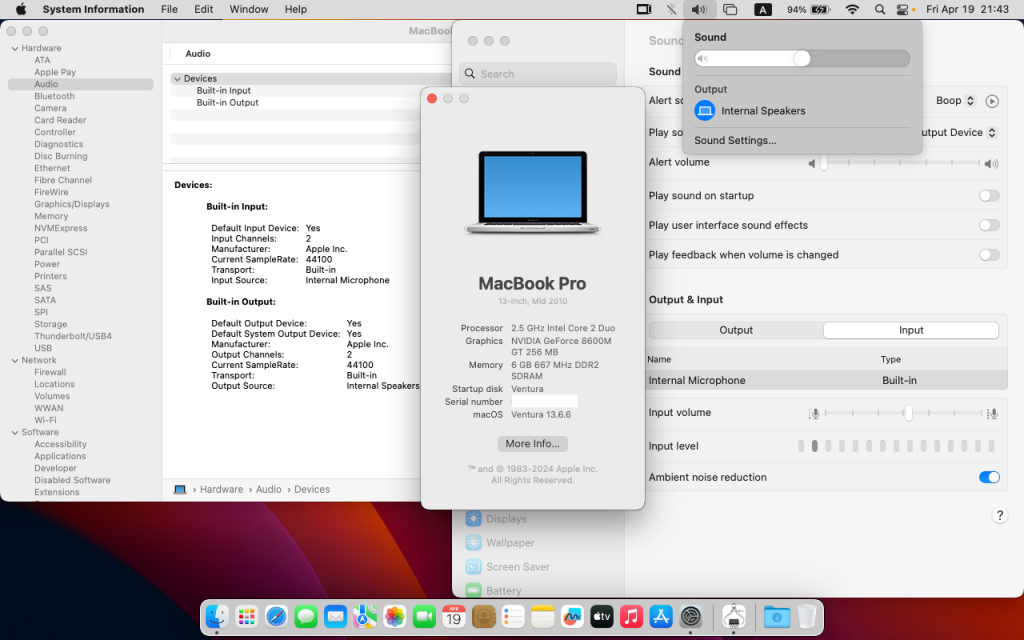
Task: Switch to the Output tab
Action: [736, 330]
